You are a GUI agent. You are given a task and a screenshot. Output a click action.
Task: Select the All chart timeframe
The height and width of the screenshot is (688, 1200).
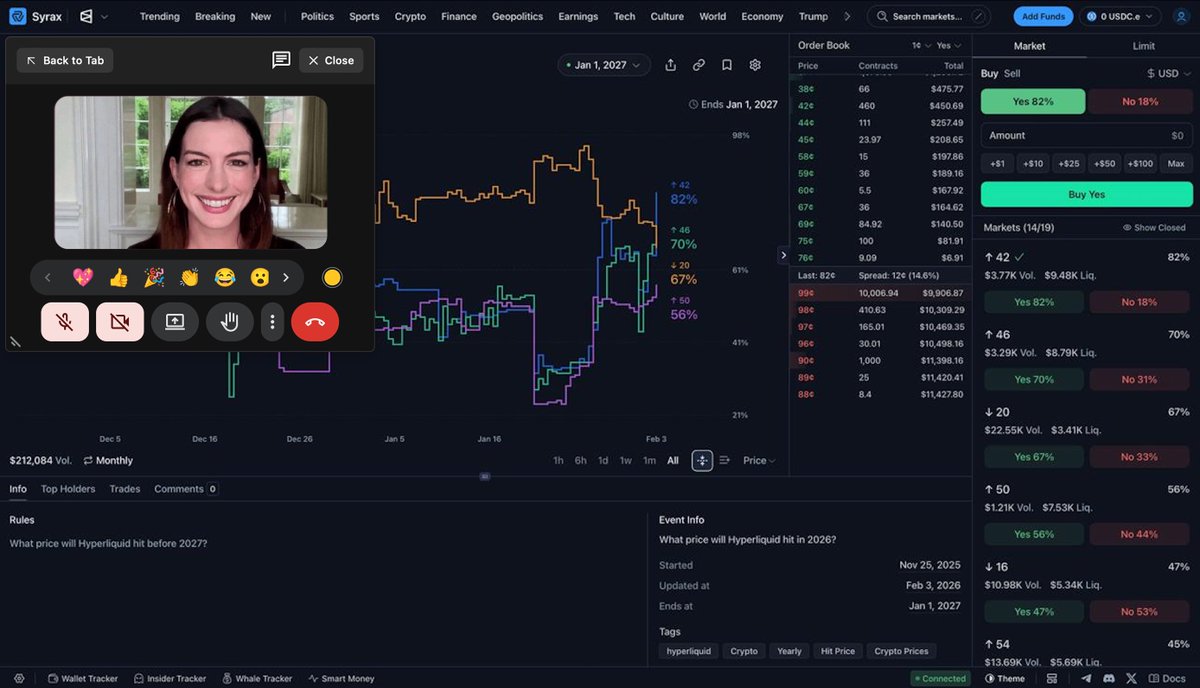click(673, 460)
